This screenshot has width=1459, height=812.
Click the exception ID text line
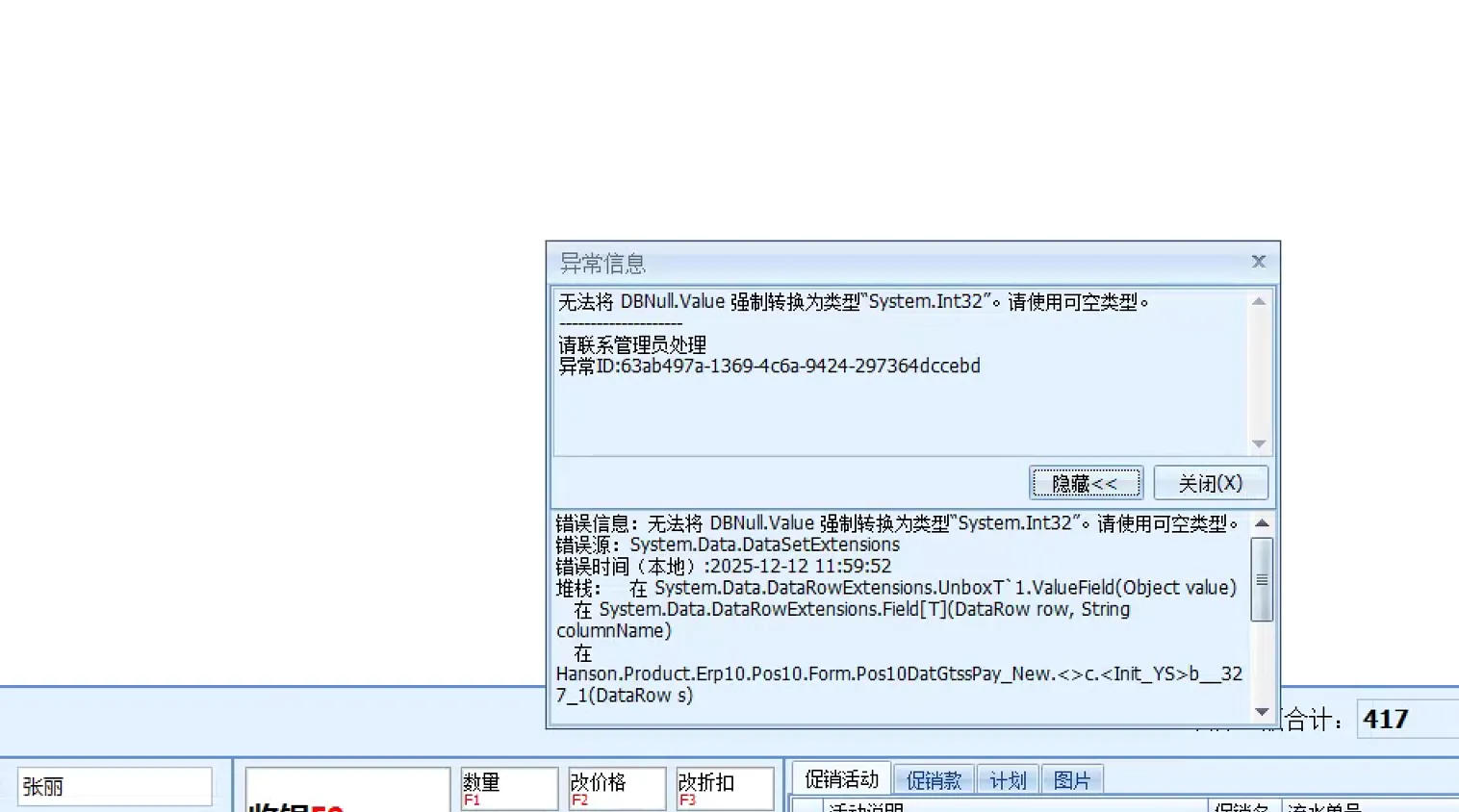click(769, 367)
